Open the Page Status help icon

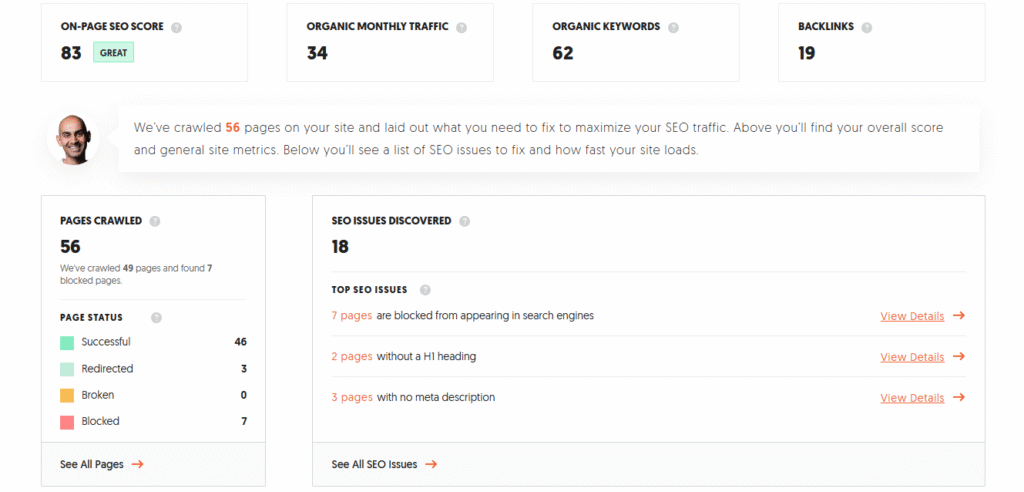(156, 318)
